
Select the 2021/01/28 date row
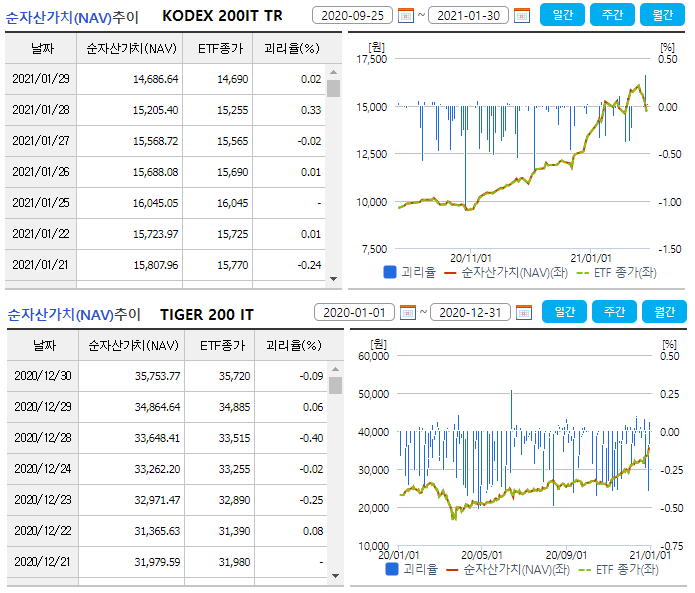pos(165,110)
